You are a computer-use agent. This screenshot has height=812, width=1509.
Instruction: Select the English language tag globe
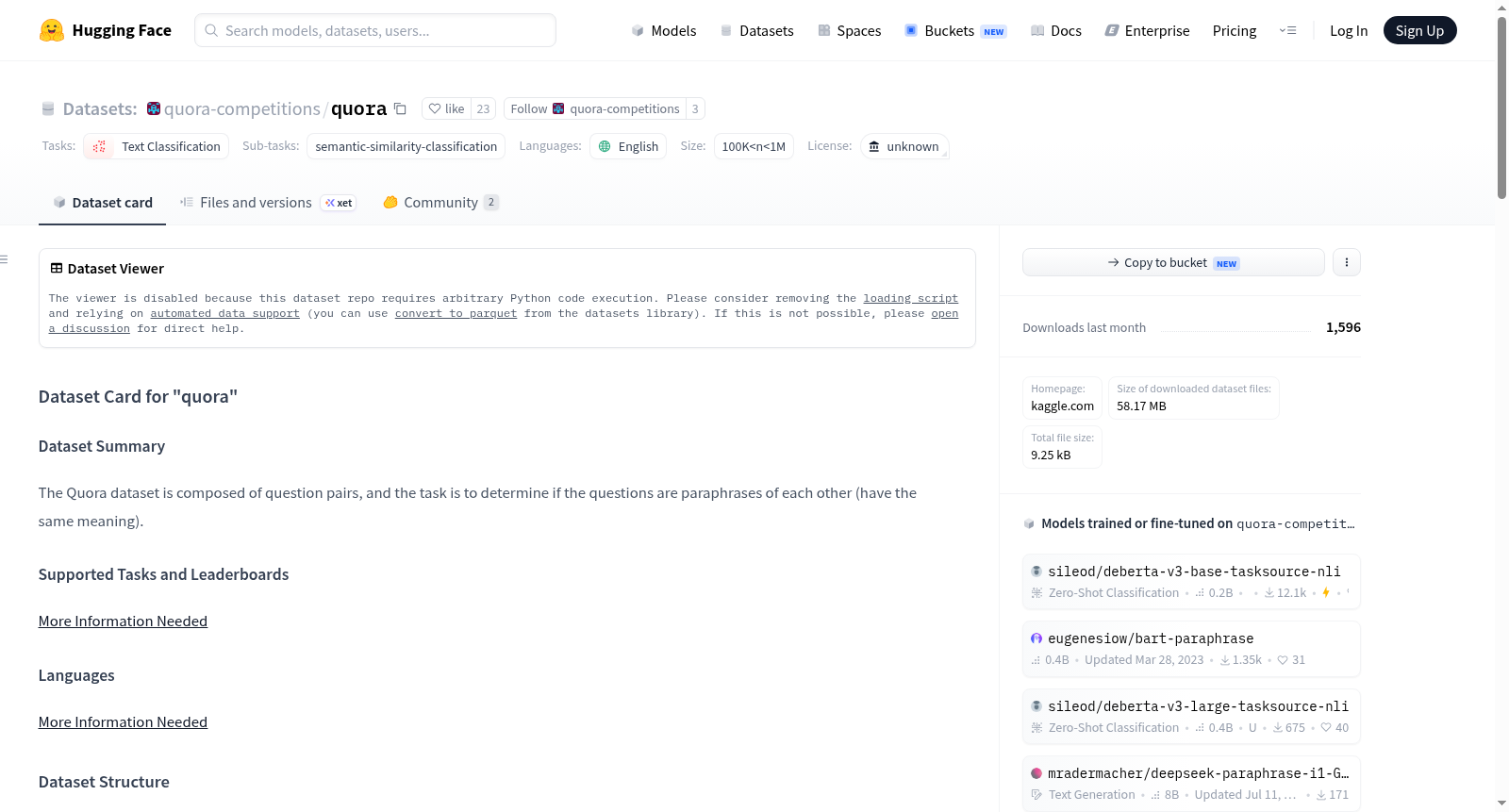coord(605,146)
